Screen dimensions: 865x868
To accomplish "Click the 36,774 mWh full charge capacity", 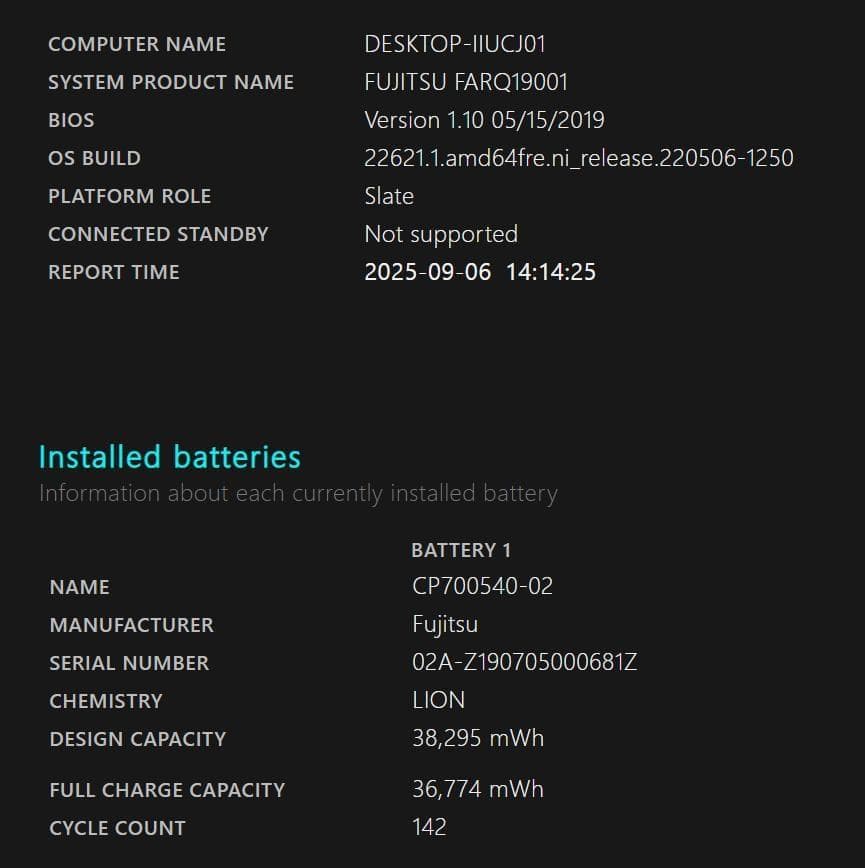I will click(x=478, y=789).
